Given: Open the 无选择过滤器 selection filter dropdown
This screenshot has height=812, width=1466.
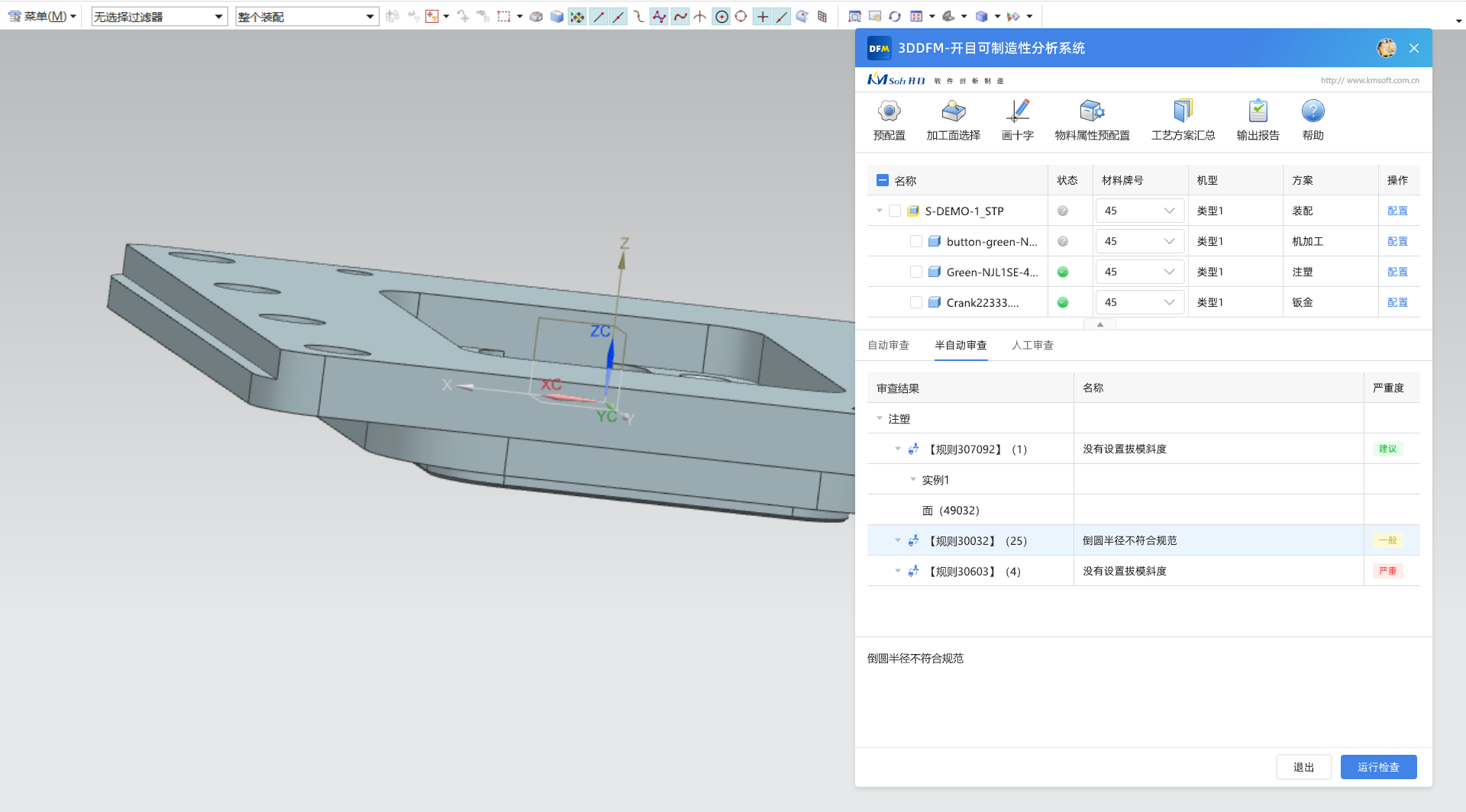Looking at the screenshot, I should pos(160,17).
